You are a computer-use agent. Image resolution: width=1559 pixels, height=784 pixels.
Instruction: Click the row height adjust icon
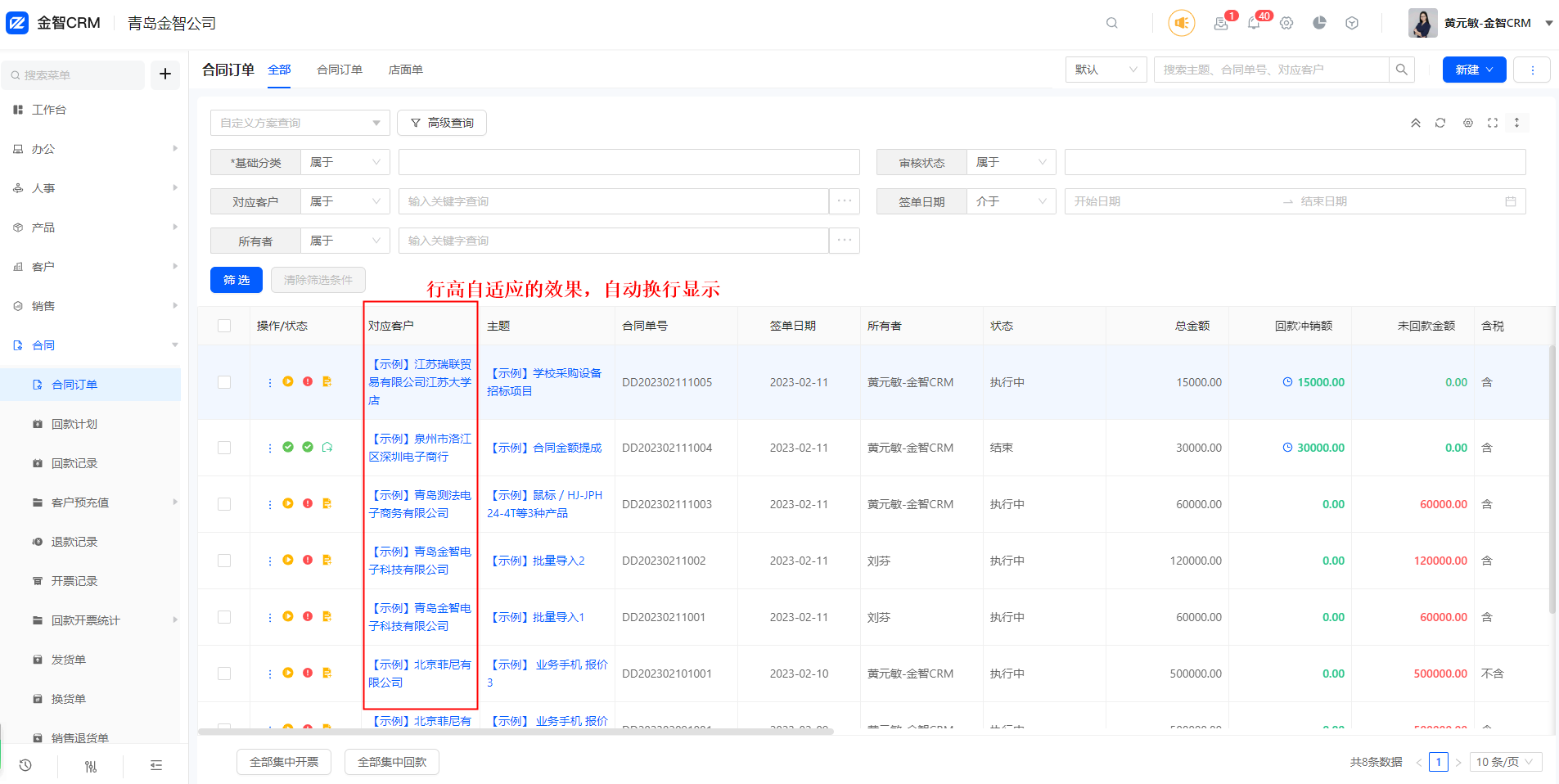[1516, 123]
